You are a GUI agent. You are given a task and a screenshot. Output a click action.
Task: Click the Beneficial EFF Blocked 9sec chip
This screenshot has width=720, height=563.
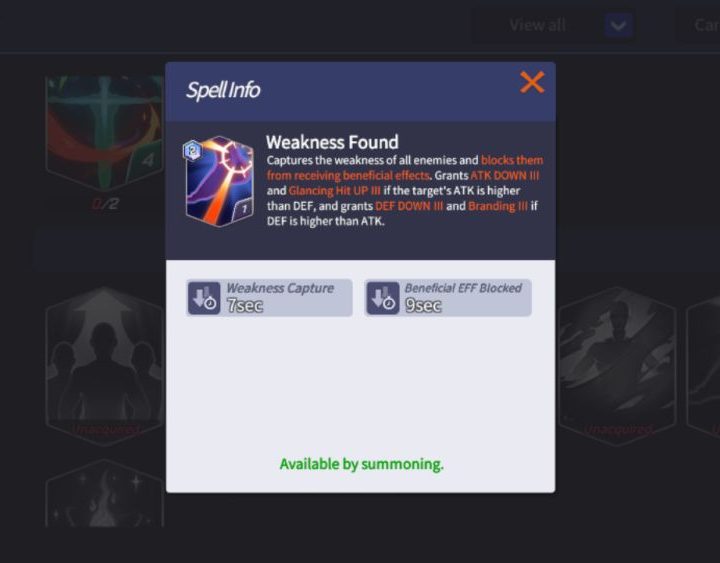tap(448, 298)
